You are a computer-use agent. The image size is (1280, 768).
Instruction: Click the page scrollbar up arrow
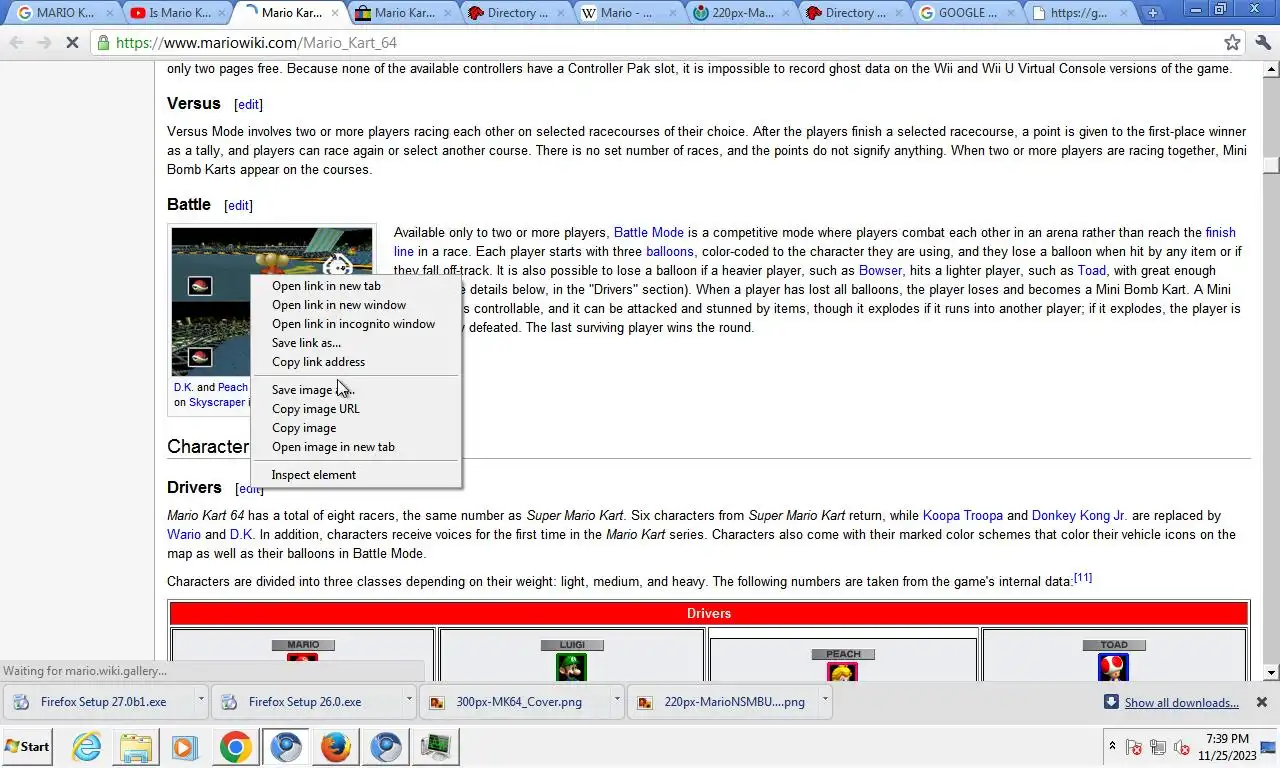point(1271,70)
